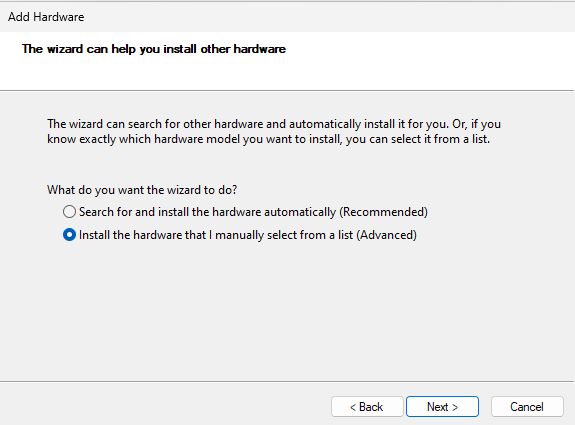Click the descriptive paragraph about searching hardware
575x425 pixels.
[x=274, y=131]
